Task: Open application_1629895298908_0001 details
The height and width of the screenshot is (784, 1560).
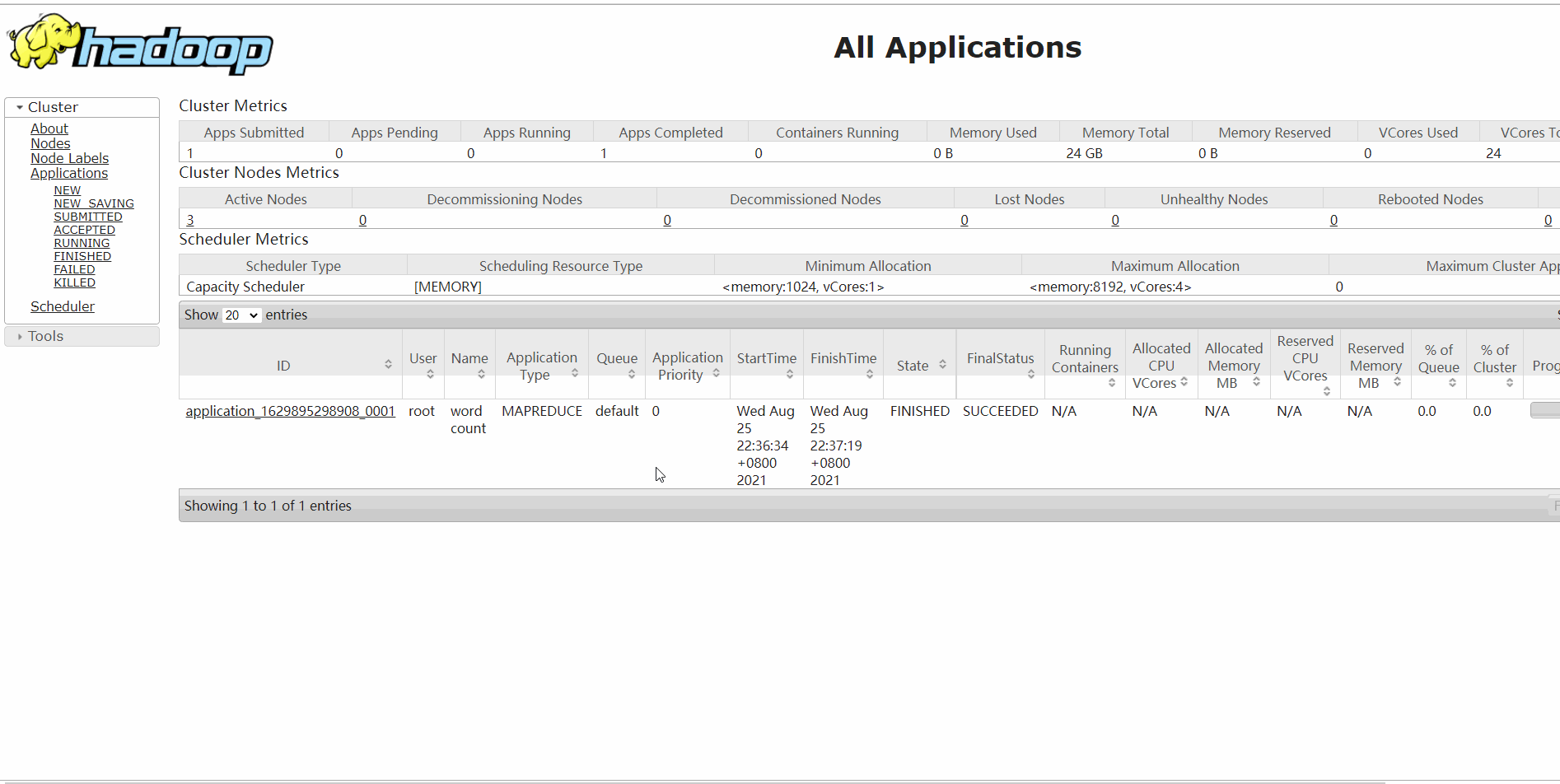Action: 290,411
